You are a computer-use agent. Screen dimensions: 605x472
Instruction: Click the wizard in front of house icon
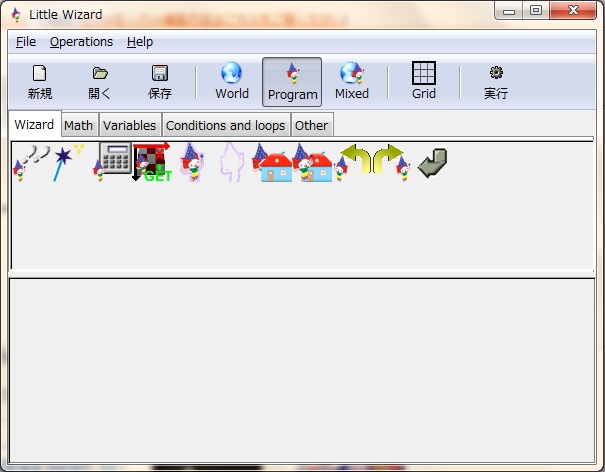312,162
